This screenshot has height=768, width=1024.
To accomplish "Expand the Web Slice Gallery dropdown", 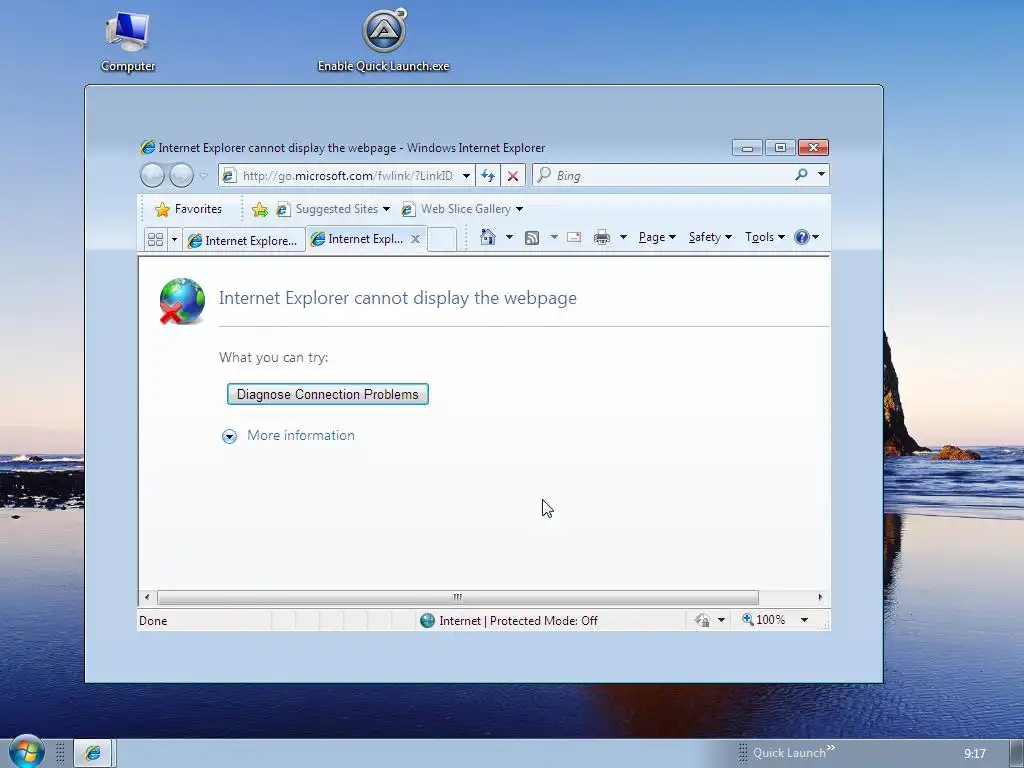I will click(x=519, y=209).
